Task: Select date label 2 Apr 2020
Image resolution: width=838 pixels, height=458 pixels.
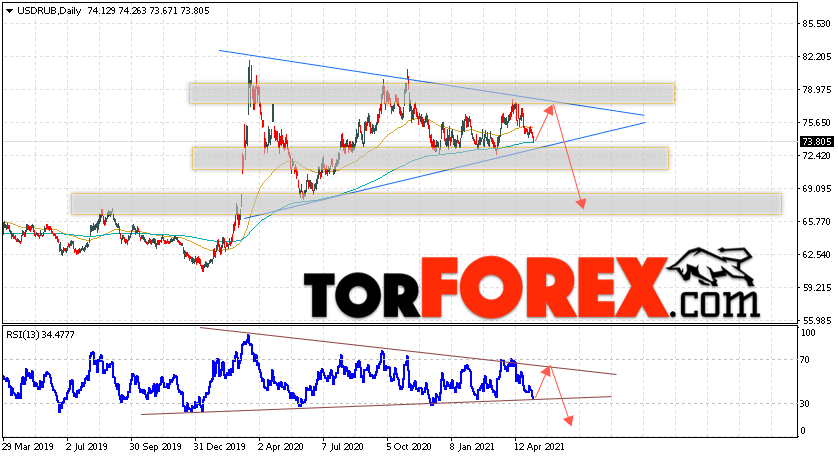Action: 281,446
